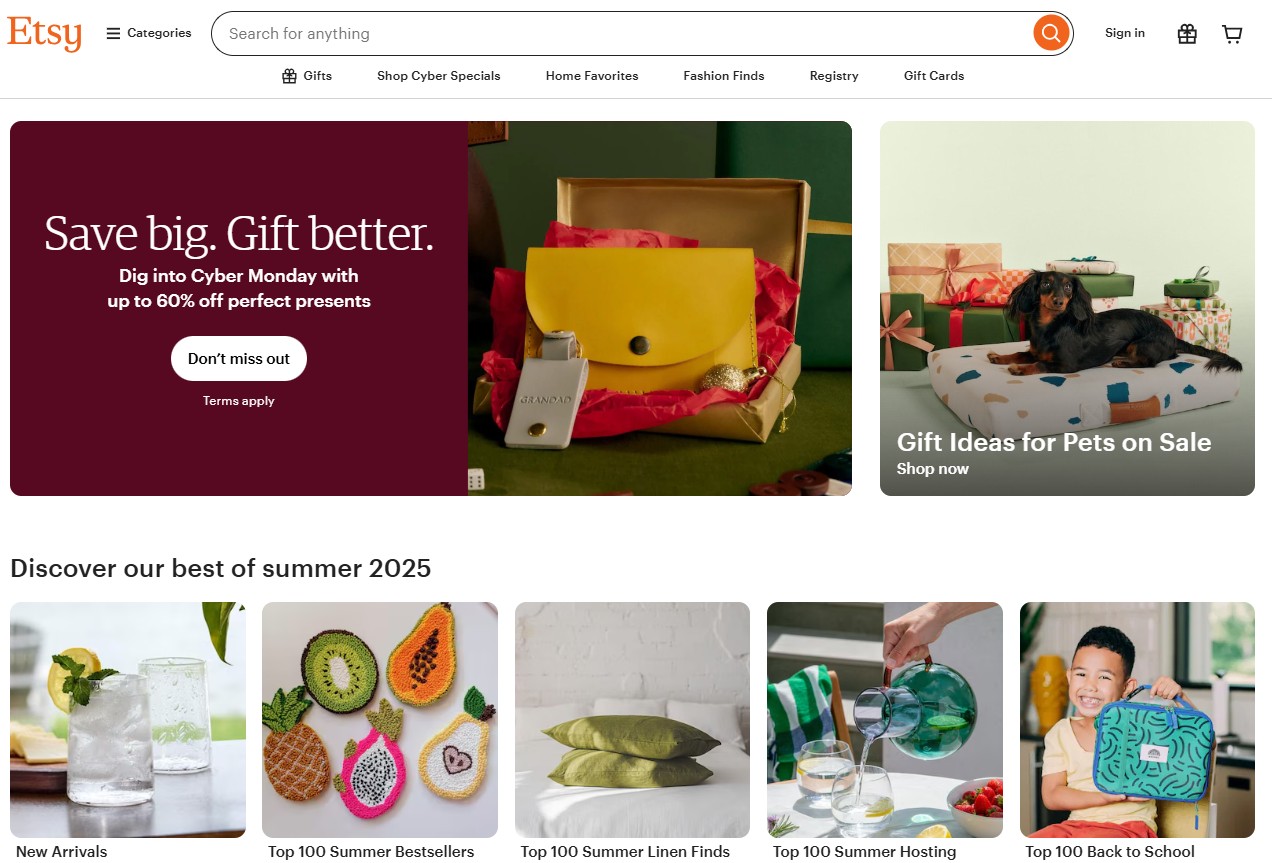Viewport: 1272px width, 863px height.
Task: Click into the Search for anything field
Action: 622,33
